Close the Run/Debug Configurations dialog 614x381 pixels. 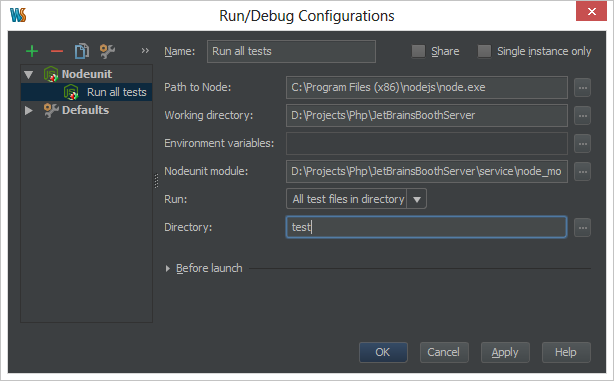[x=591, y=11]
